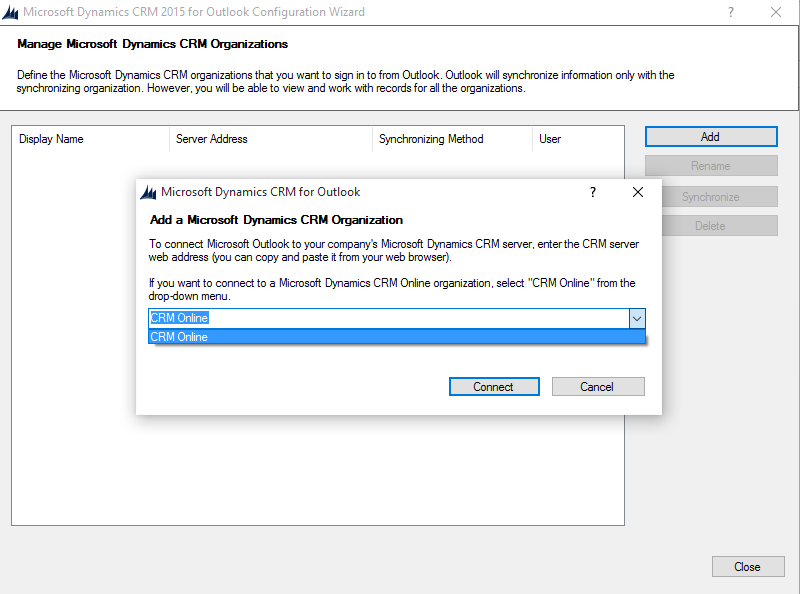Screen dimensions: 800x594
Task: Sort by the Synchronizing Method column header
Action: (453, 139)
